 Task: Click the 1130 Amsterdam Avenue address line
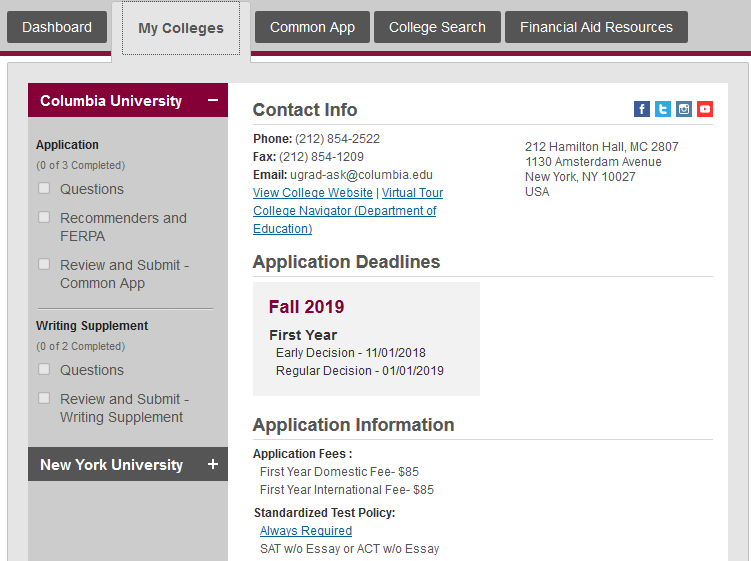(x=593, y=162)
